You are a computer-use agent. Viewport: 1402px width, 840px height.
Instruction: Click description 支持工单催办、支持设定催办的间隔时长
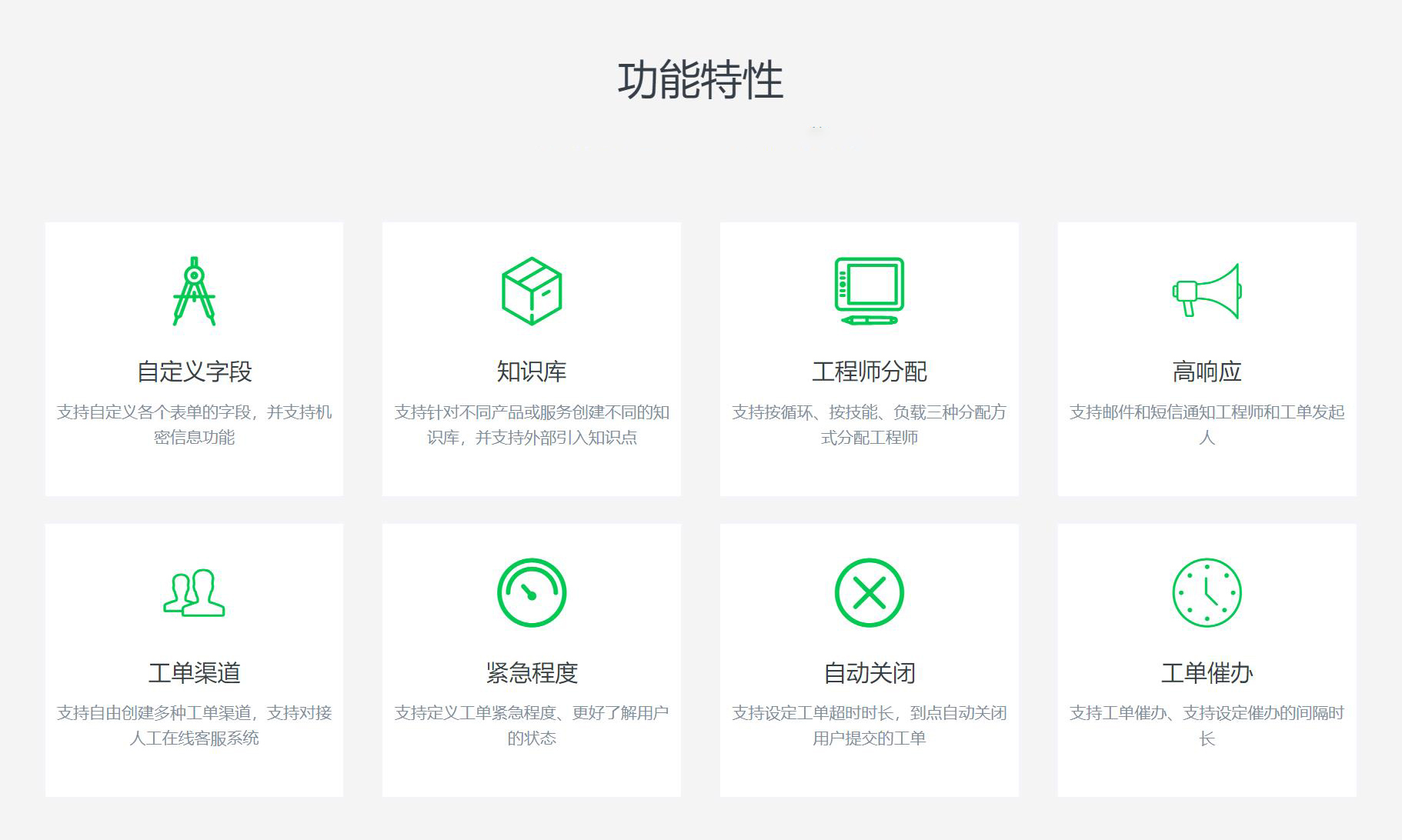pos(1207,725)
